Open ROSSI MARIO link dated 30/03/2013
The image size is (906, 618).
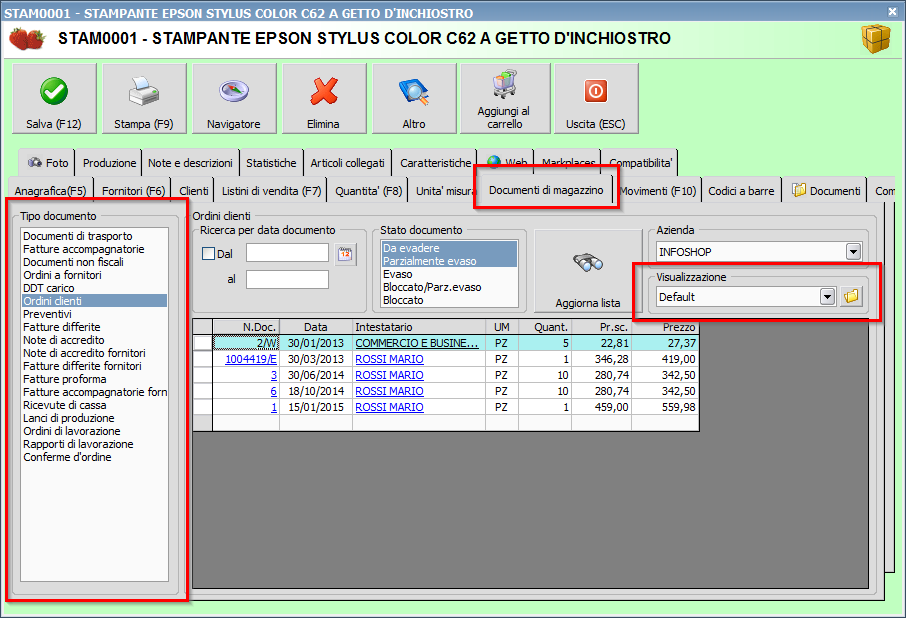(x=389, y=359)
